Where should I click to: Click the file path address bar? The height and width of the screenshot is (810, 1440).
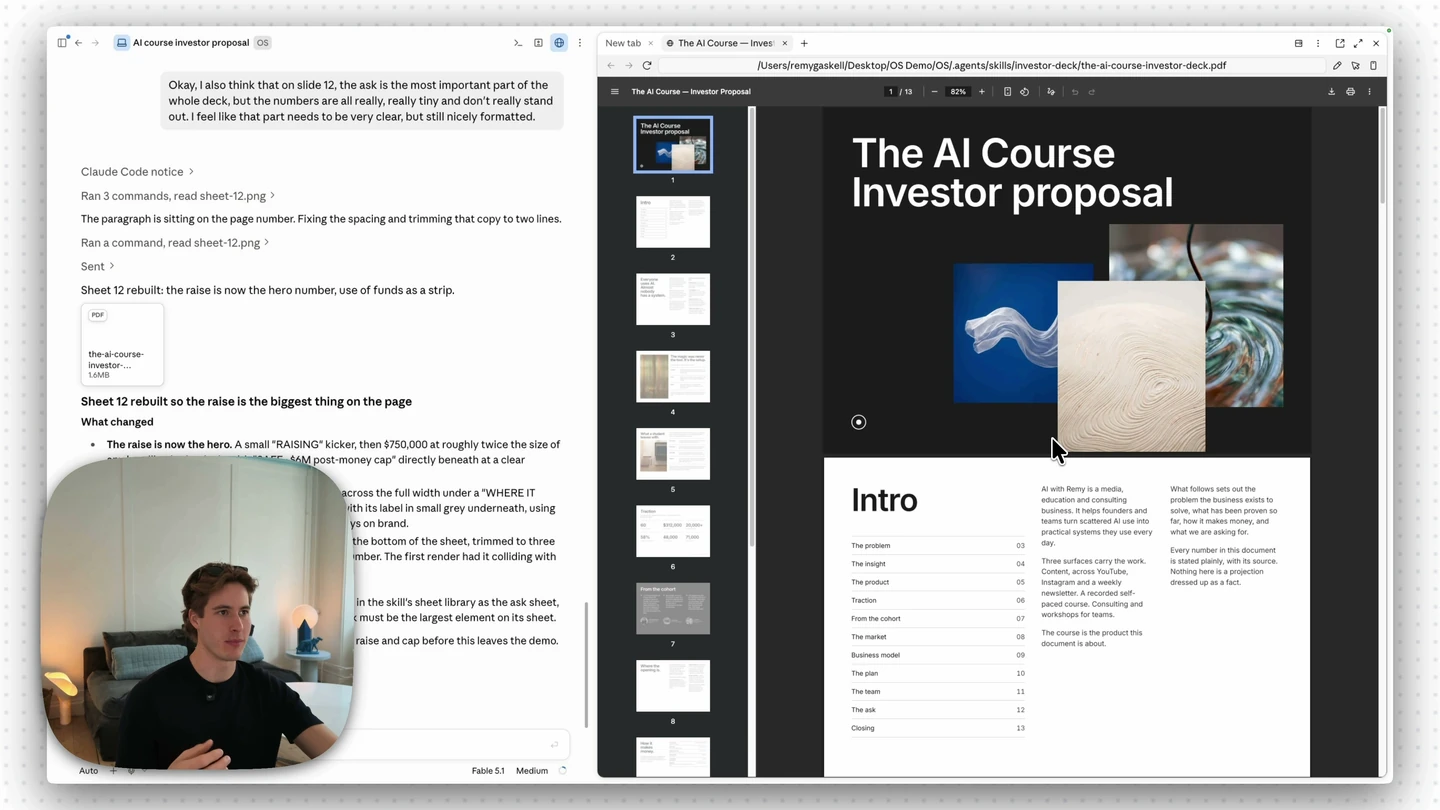[991, 66]
